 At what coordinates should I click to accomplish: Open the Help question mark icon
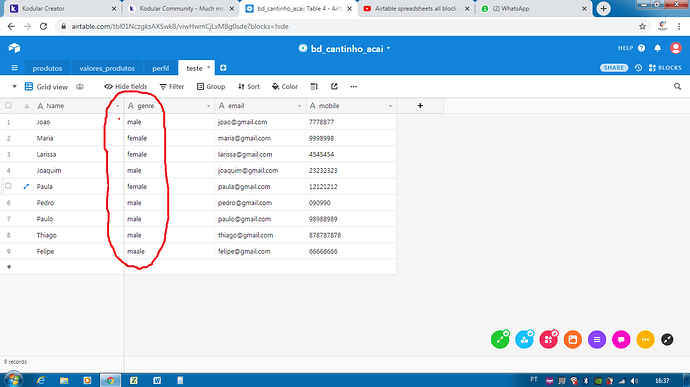[641, 48]
